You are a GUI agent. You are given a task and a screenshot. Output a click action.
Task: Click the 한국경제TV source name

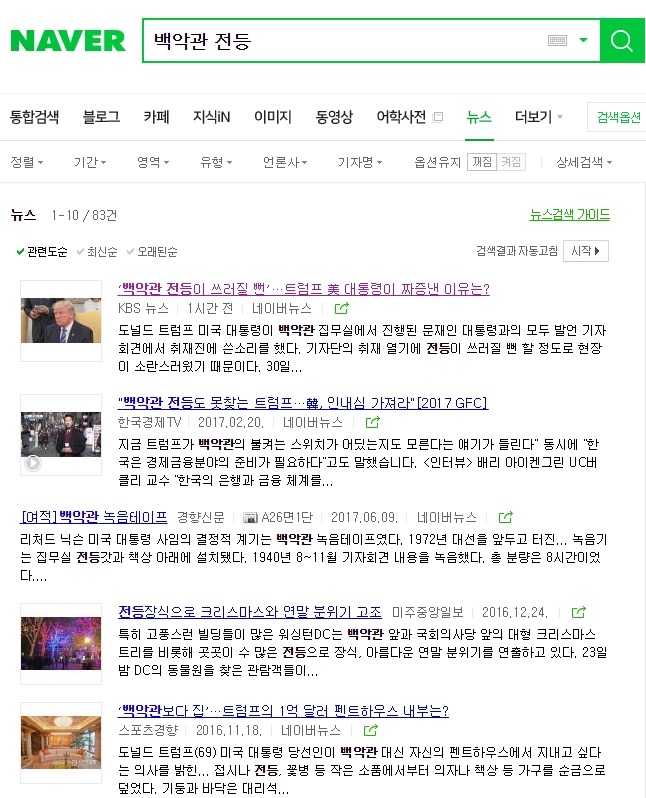click(149, 422)
